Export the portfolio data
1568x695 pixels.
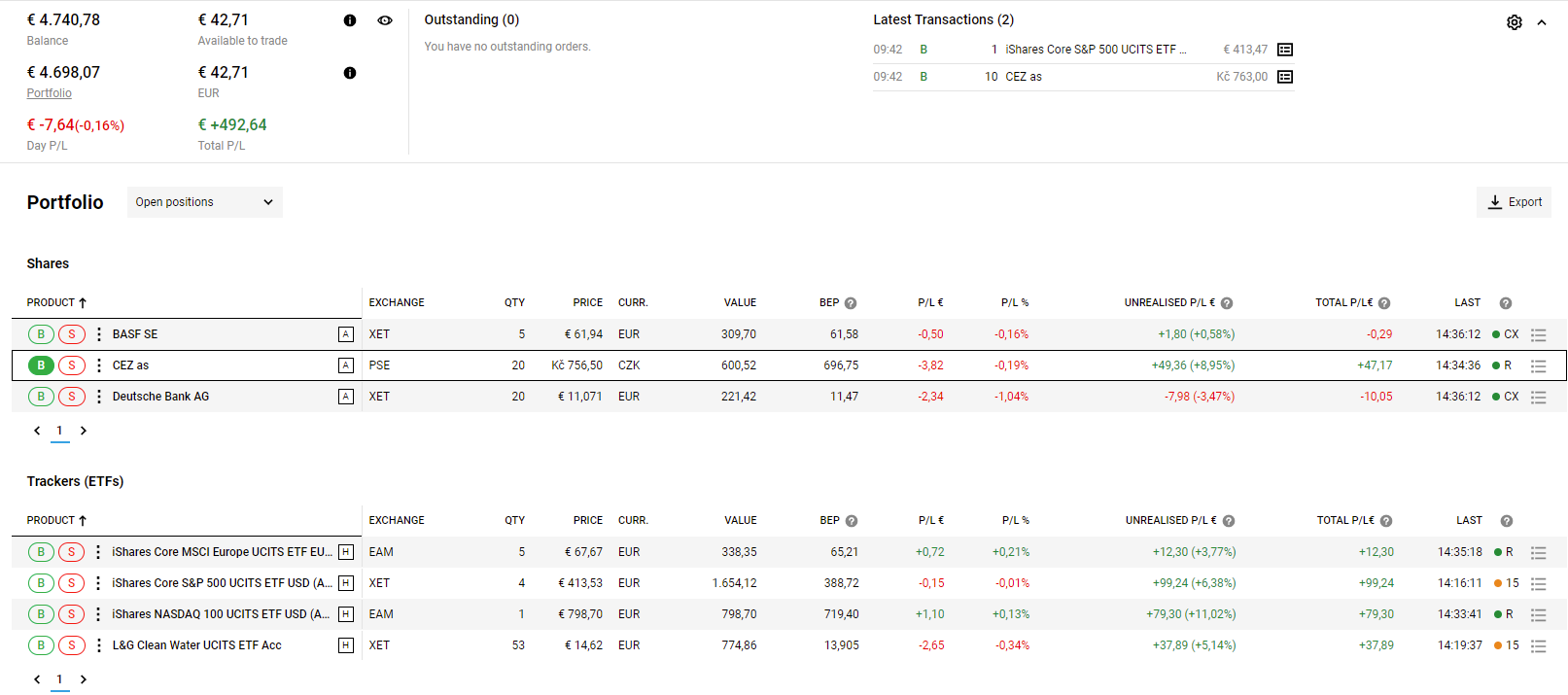(x=1514, y=202)
